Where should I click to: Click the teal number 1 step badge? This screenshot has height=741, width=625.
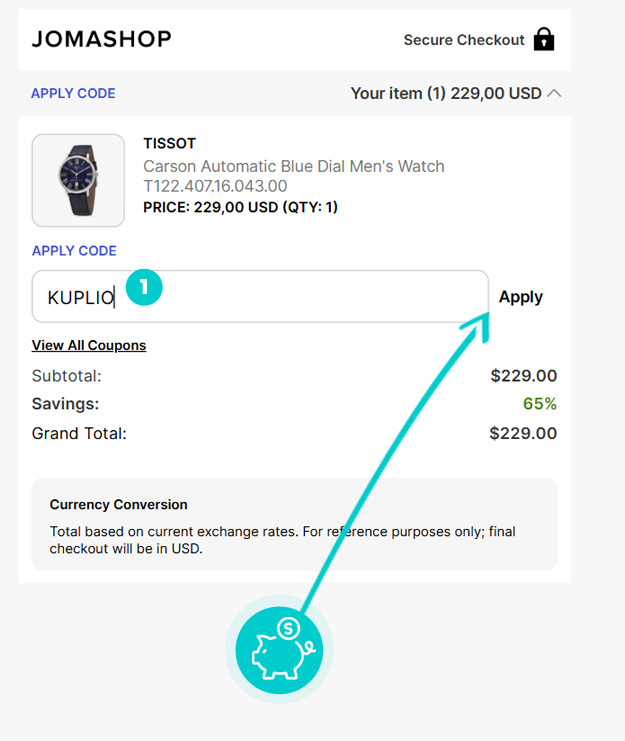[x=144, y=287]
